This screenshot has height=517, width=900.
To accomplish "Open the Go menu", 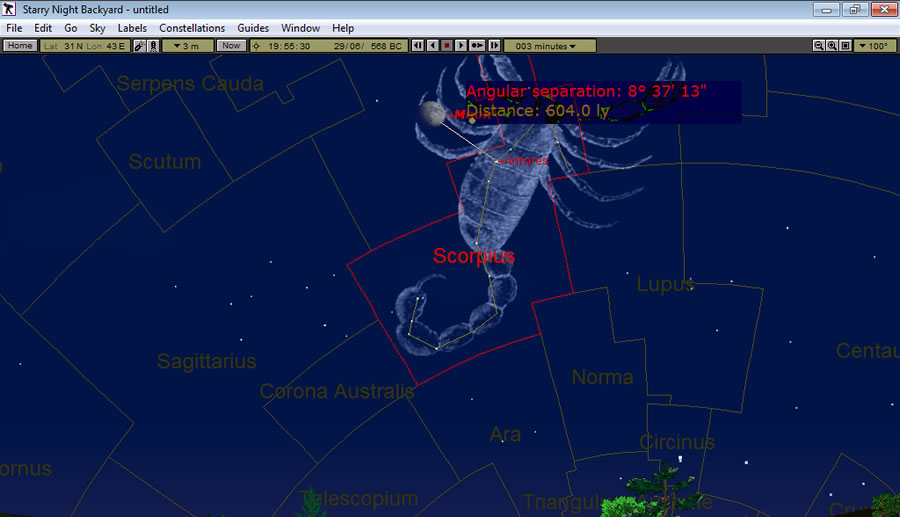I will (x=71, y=28).
